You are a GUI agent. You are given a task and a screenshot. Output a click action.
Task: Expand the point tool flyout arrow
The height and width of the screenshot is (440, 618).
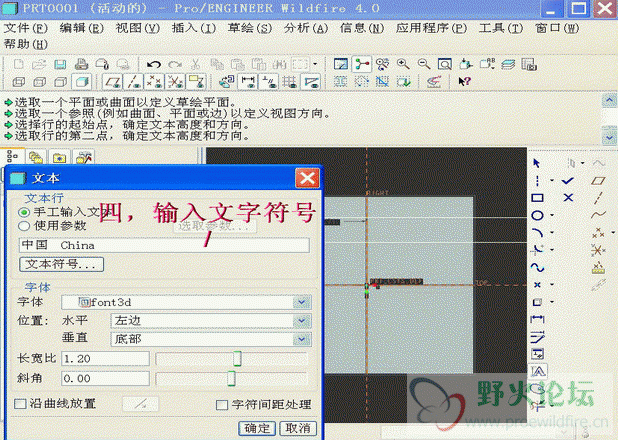click(552, 284)
